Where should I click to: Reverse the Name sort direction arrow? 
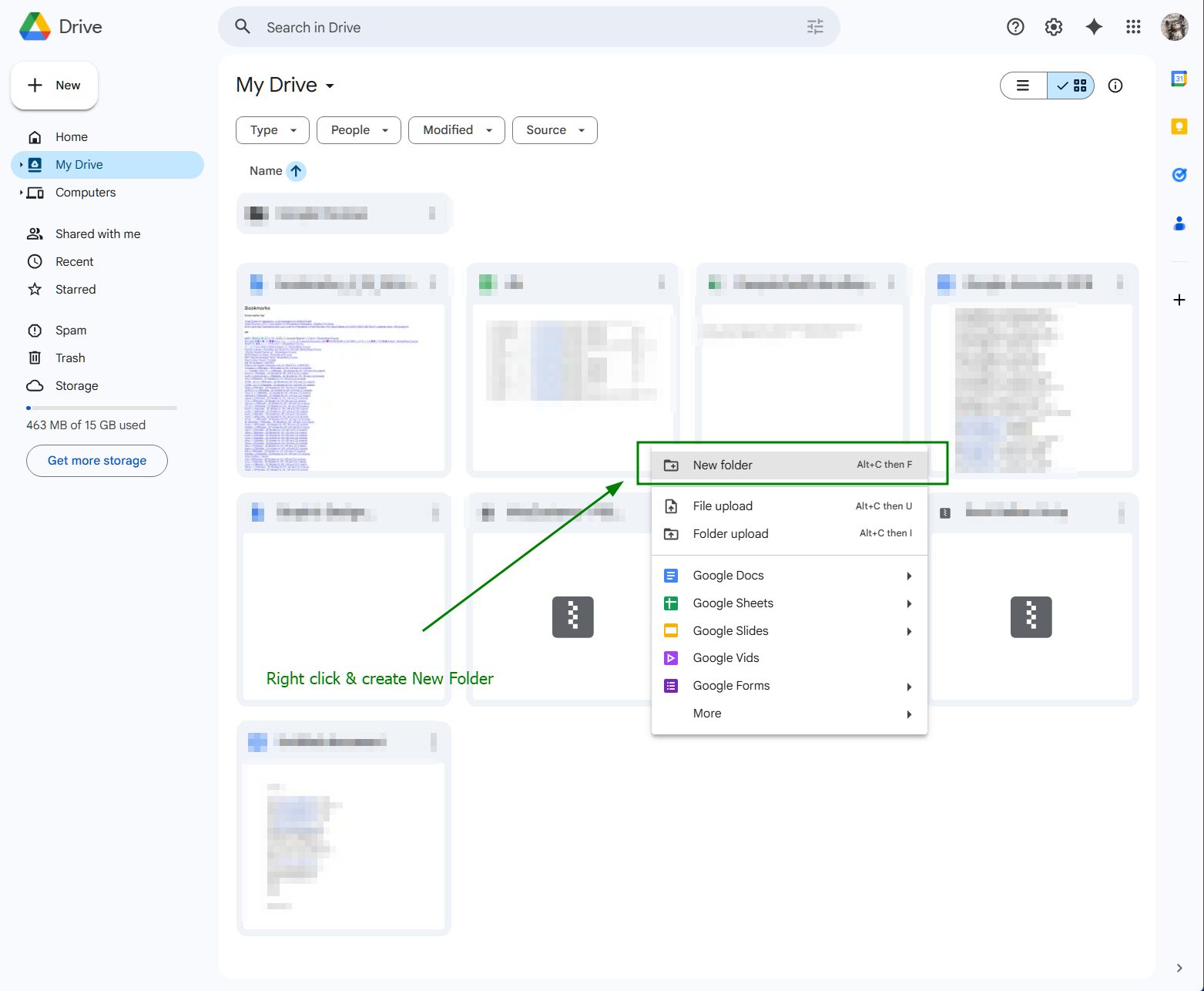click(296, 171)
